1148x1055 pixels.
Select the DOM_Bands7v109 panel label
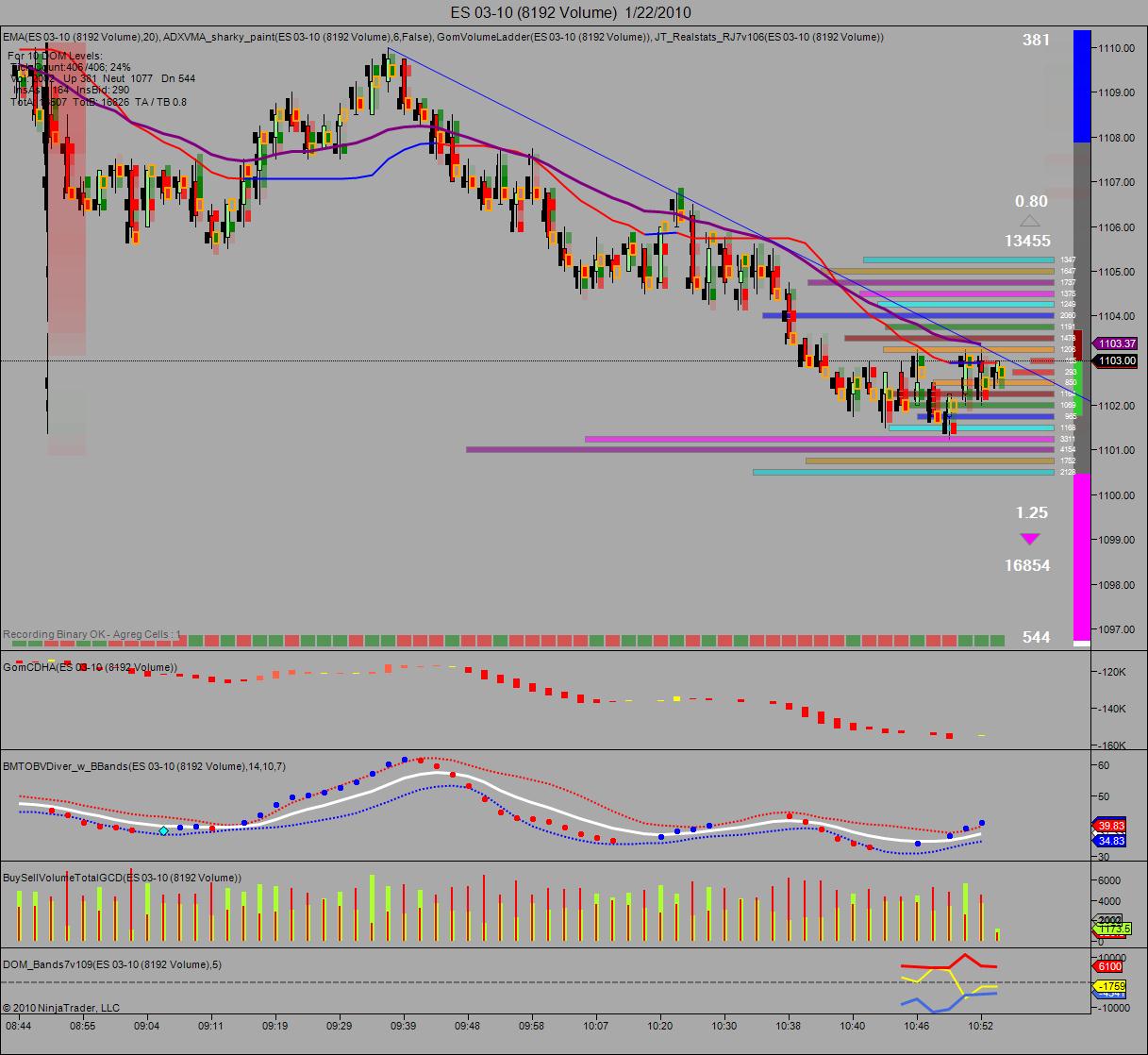pos(112,964)
